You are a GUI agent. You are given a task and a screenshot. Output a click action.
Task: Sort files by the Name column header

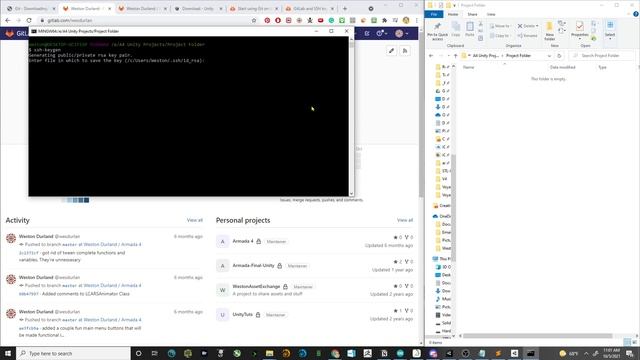[x=468, y=67]
